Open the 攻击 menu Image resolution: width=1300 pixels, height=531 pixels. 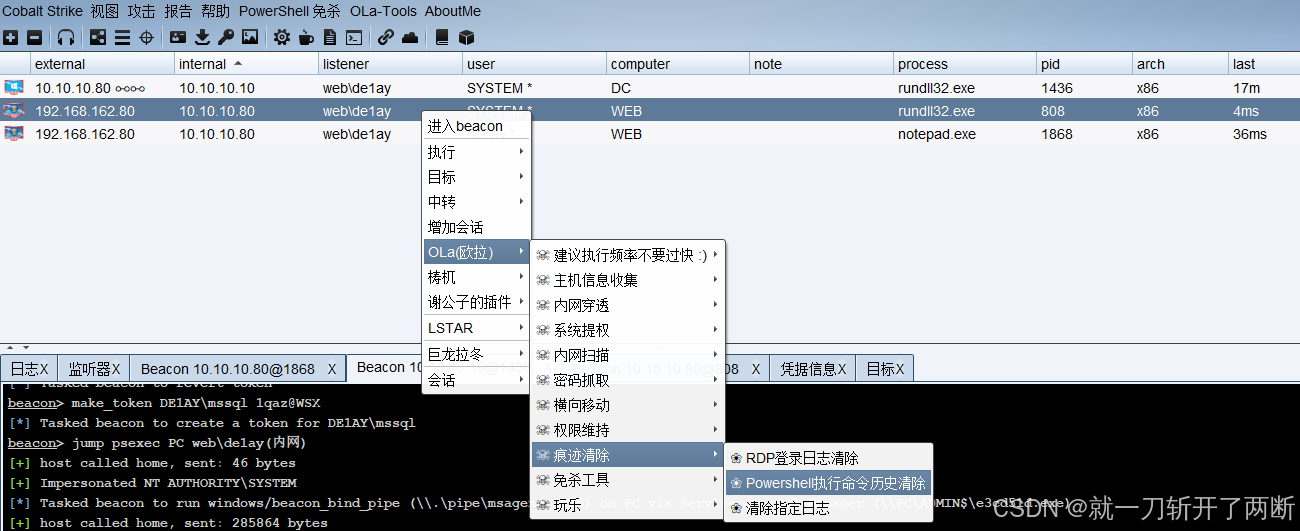pyautogui.click(x=141, y=11)
